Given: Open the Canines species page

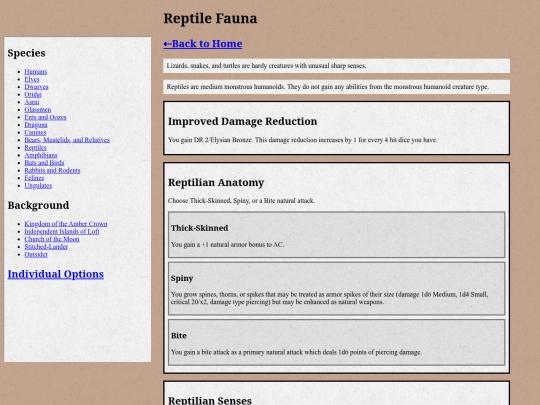Looking at the screenshot, I should click(35, 132).
